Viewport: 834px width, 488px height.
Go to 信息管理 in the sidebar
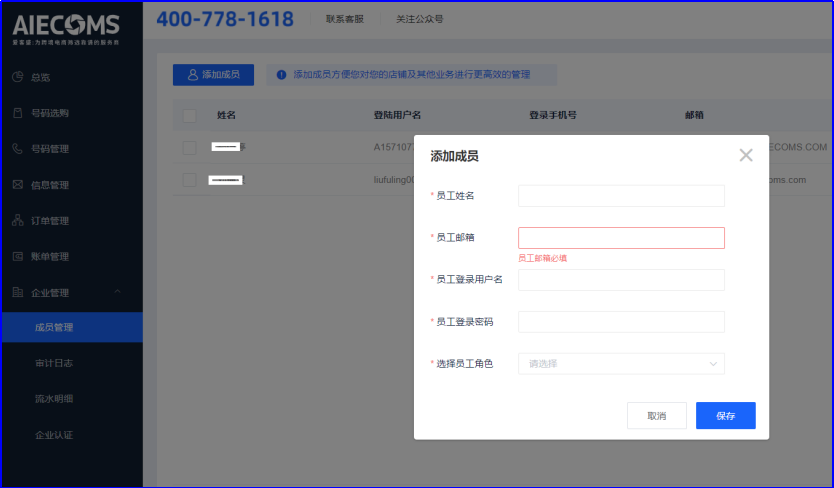click(x=50, y=185)
